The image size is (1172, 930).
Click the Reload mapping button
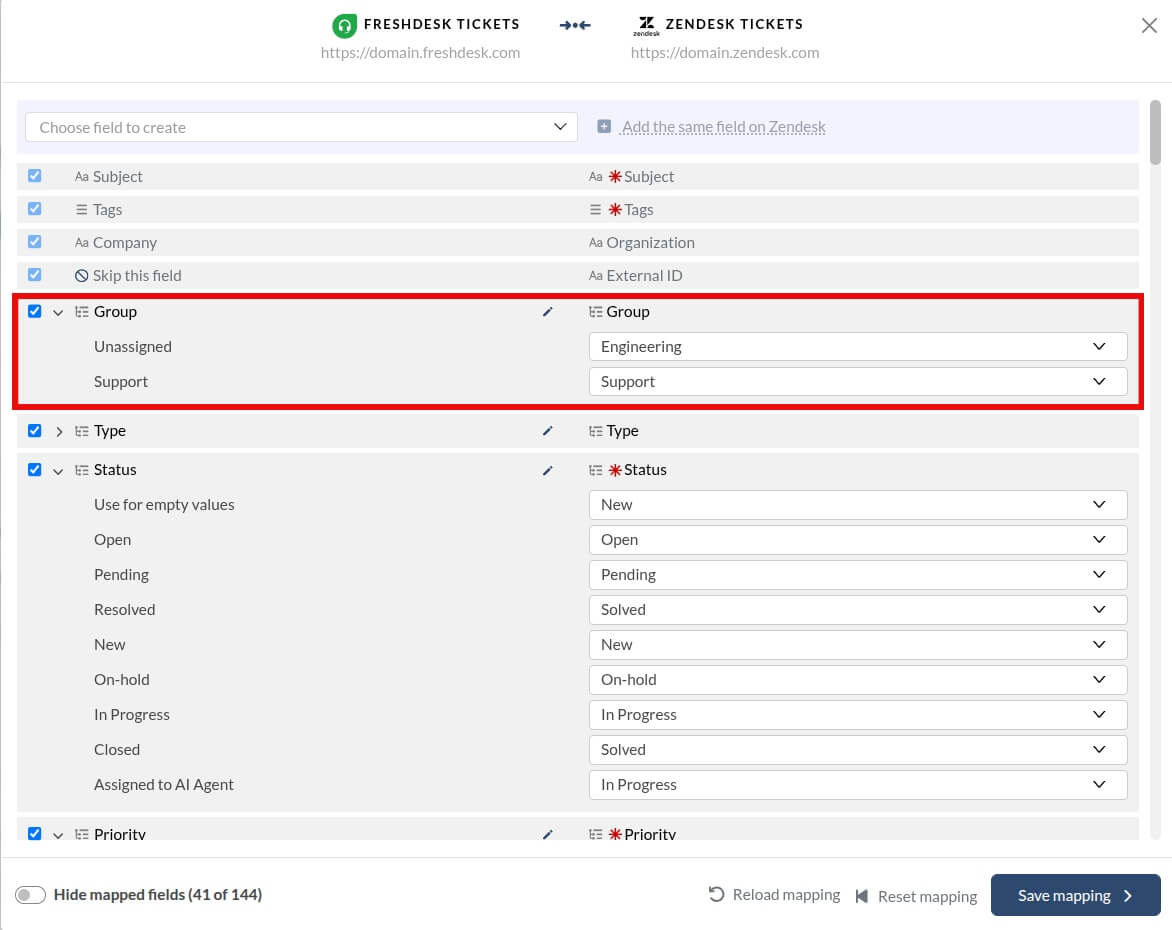[x=774, y=895]
